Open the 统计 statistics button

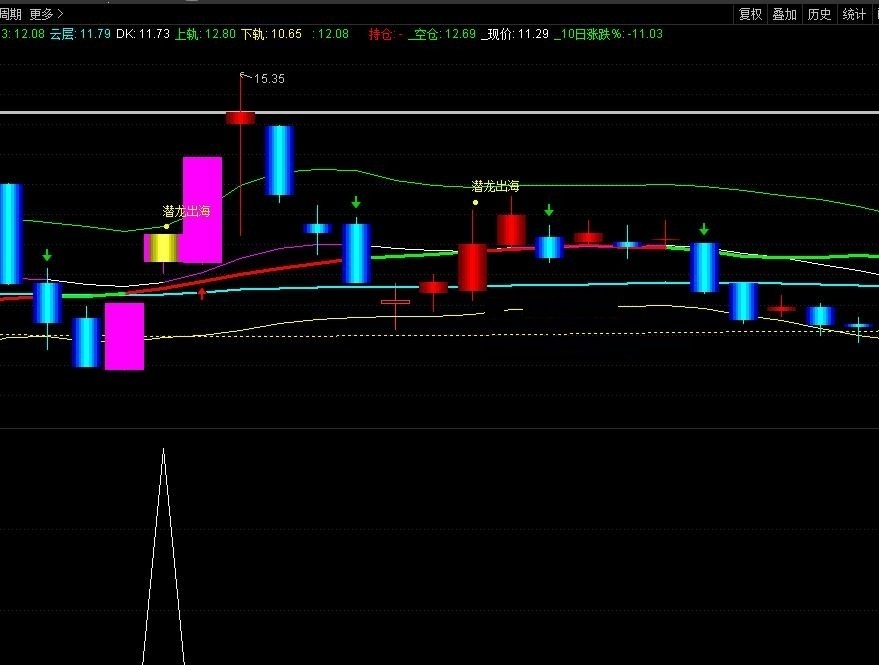coord(854,15)
